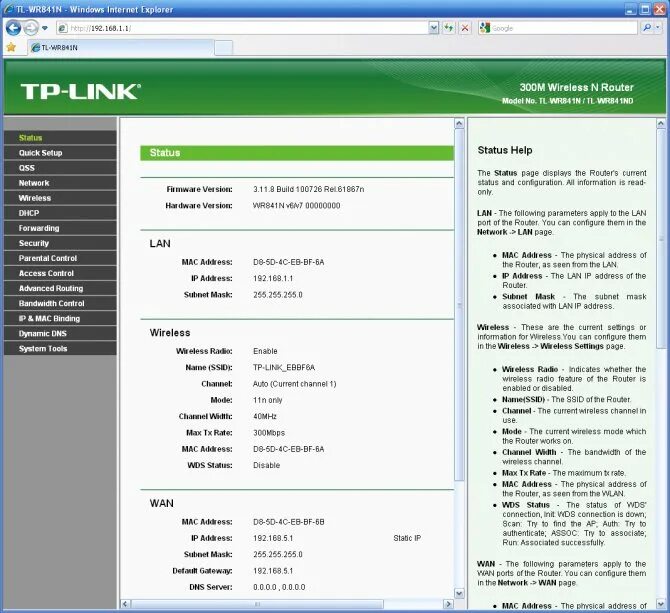Open the Network menu item

pyautogui.click(x=60, y=183)
